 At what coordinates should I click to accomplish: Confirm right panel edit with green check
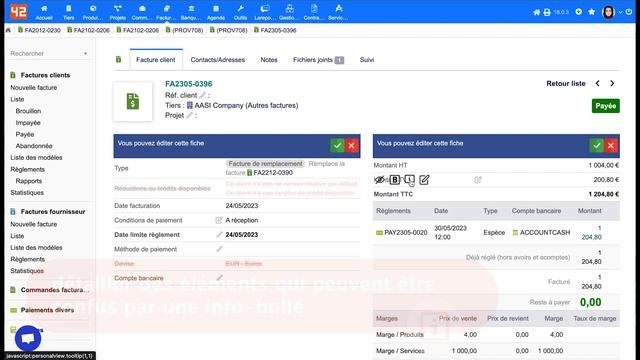(x=597, y=145)
